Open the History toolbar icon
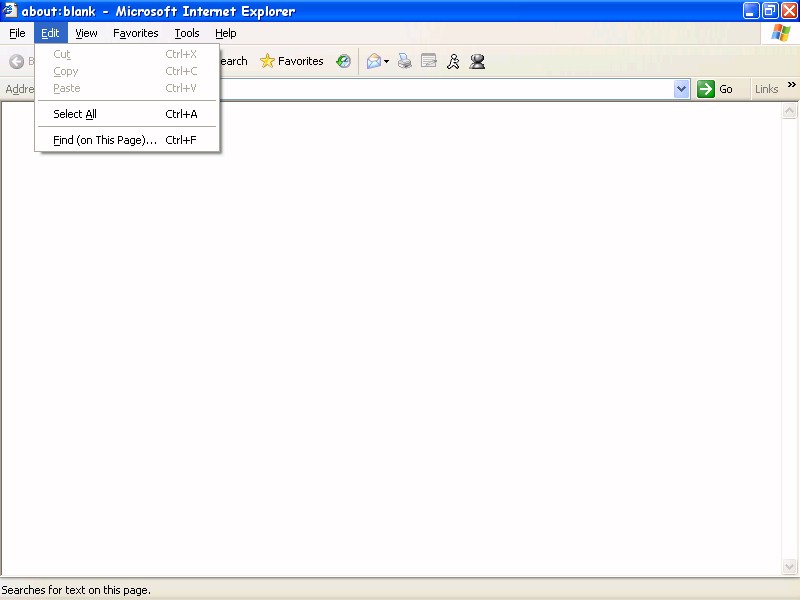The height and width of the screenshot is (600, 800). pyautogui.click(x=343, y=62)
